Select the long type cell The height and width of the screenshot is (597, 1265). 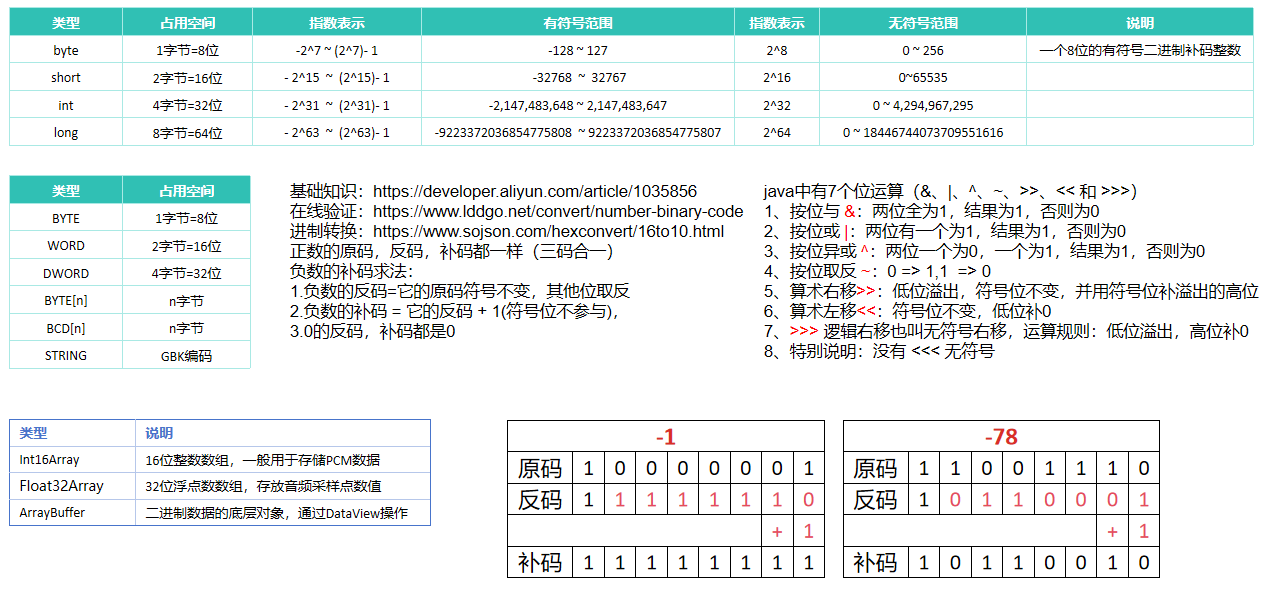tap(66, 132)
